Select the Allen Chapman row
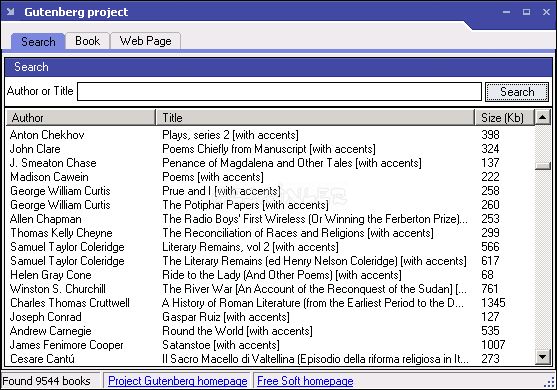 tap(270, 219)
